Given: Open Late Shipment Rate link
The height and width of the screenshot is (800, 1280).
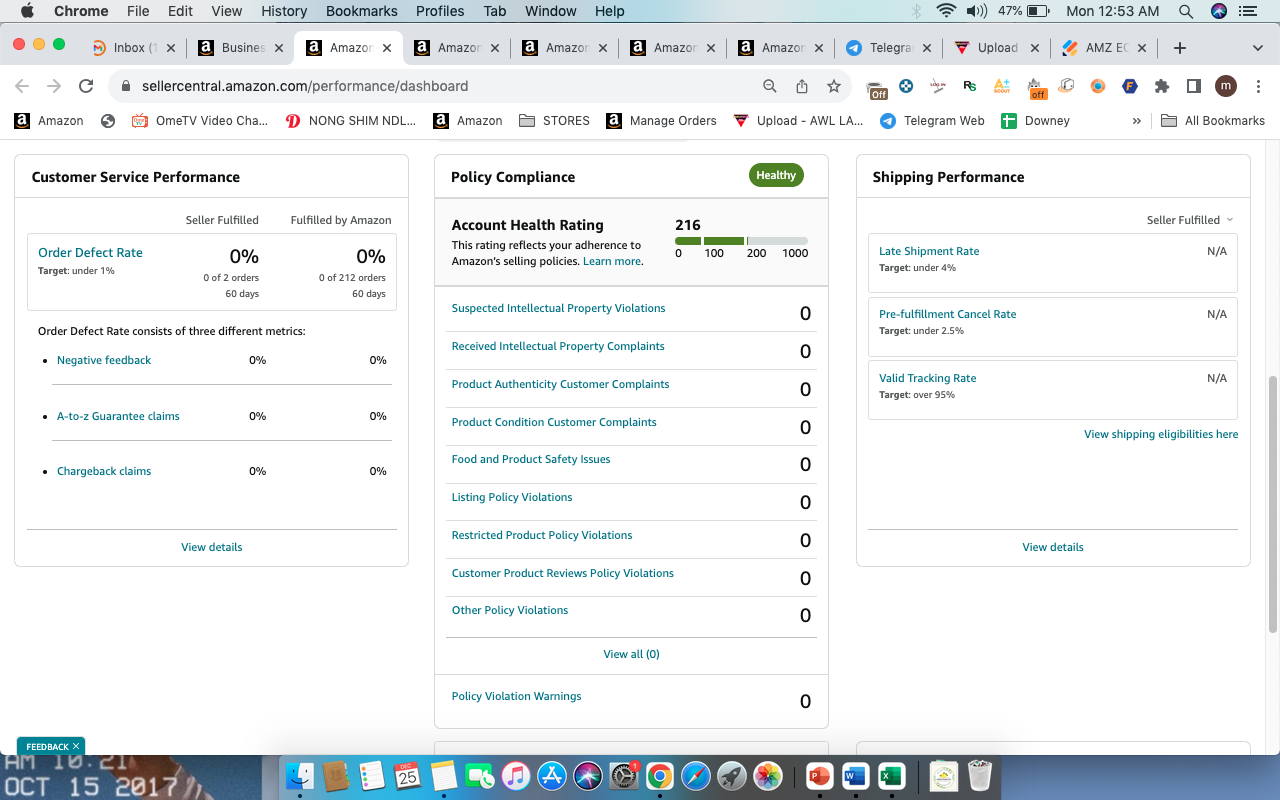Looking at the screenshot, I should coord(929,251).
